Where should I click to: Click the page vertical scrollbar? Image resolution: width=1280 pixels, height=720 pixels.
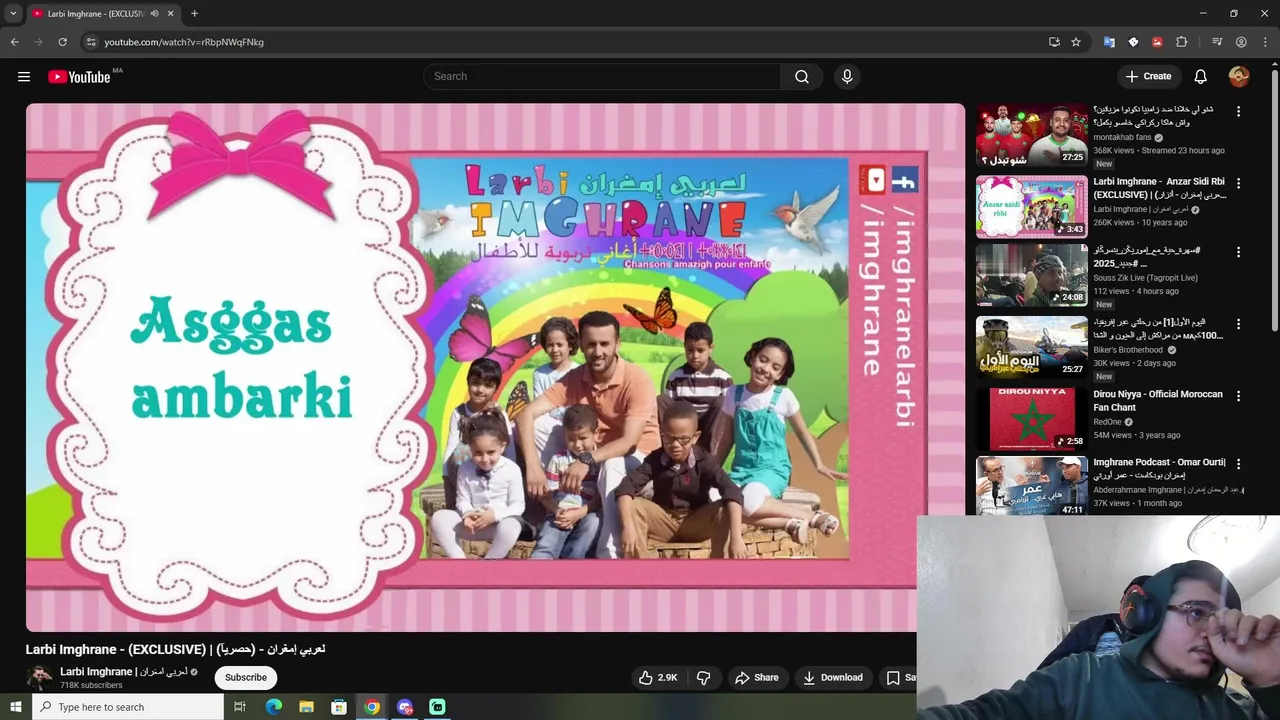pos(1274,200)
